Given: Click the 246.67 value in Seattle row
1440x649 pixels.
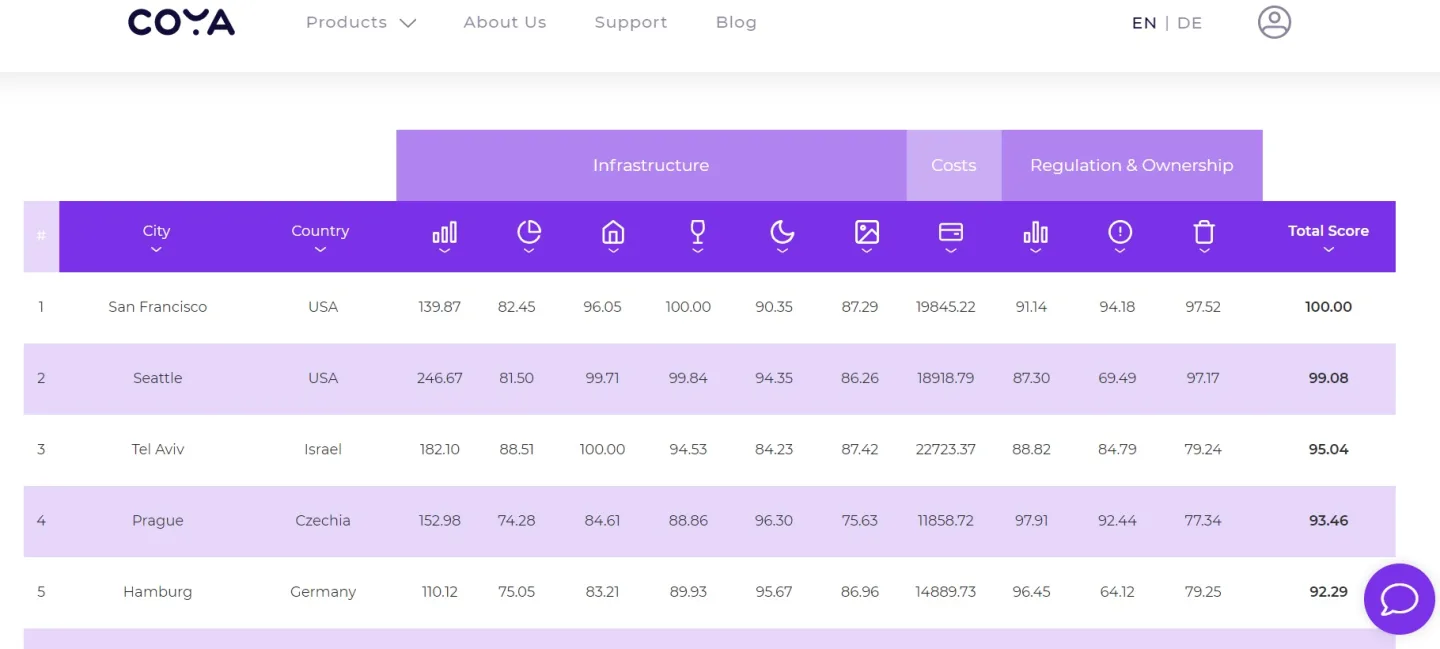Looking at the screenshot, I should coord(440,378).
